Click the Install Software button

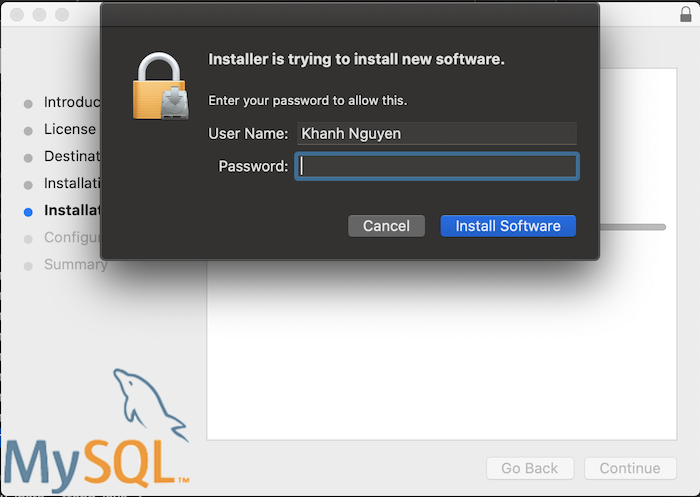click(508, 226)
